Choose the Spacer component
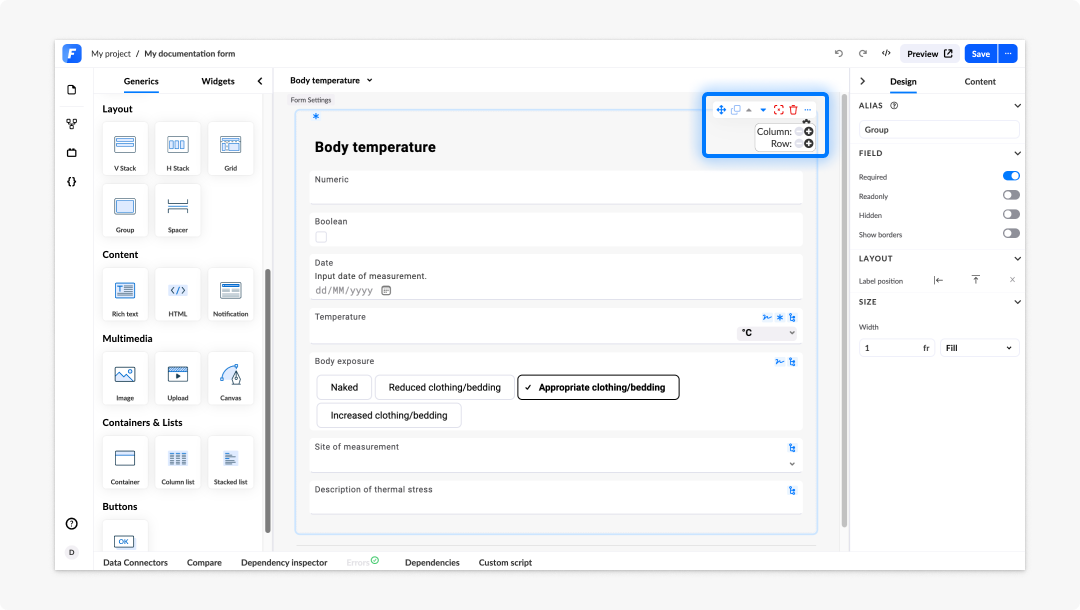1080x610 pixels. [x=178, y=211]
